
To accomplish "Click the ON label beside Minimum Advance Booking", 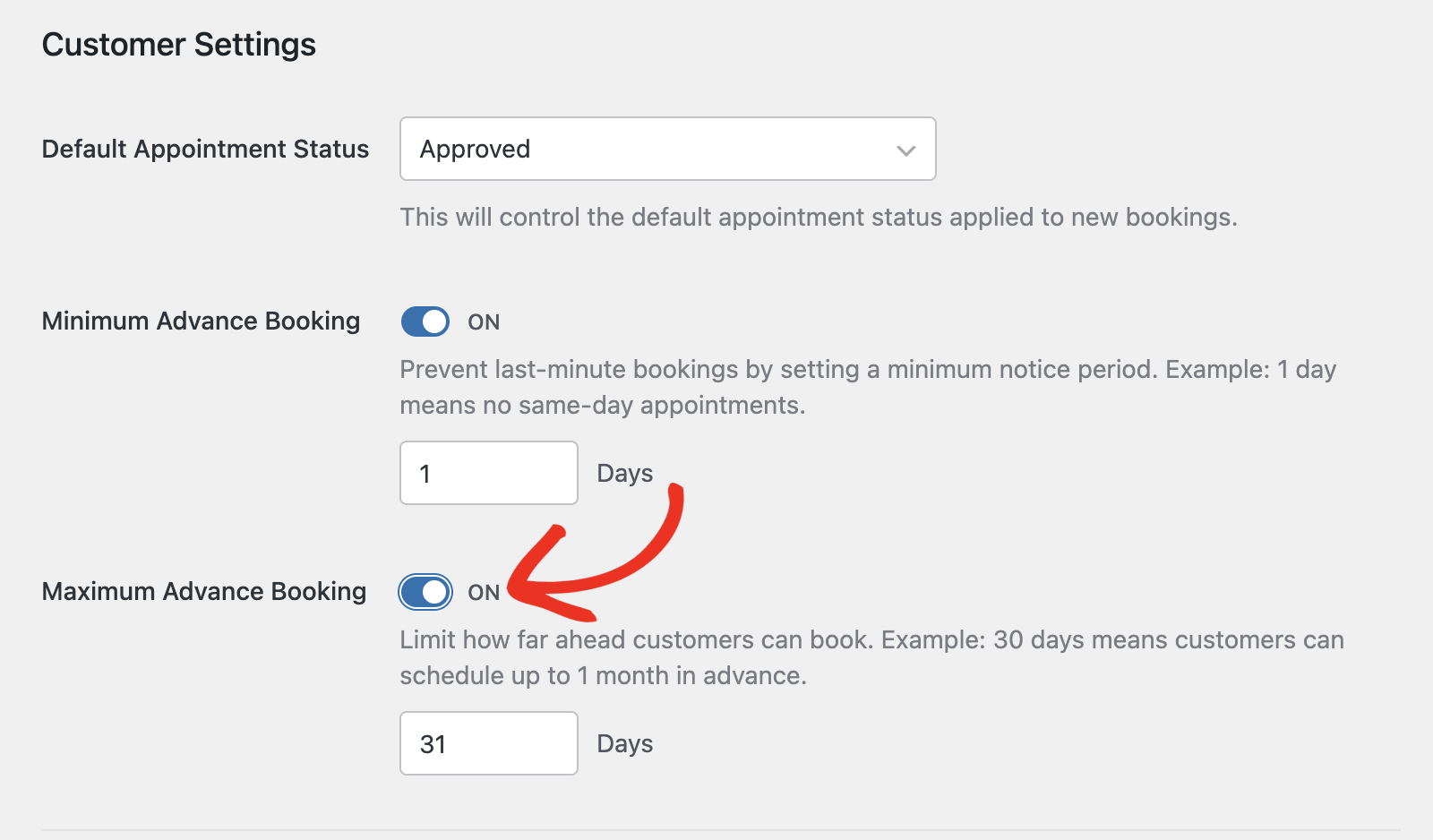I will click(484, 321).
